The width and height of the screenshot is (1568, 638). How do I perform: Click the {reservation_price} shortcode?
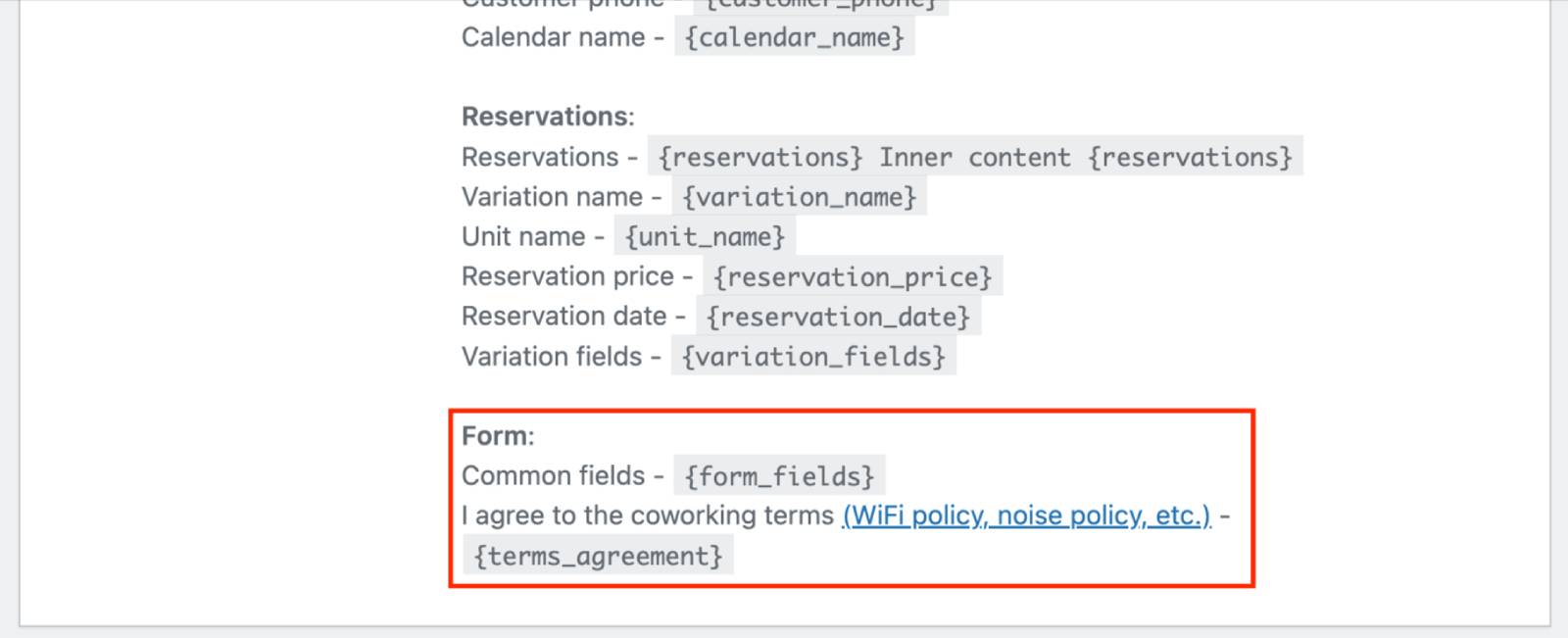pos(853,276)
